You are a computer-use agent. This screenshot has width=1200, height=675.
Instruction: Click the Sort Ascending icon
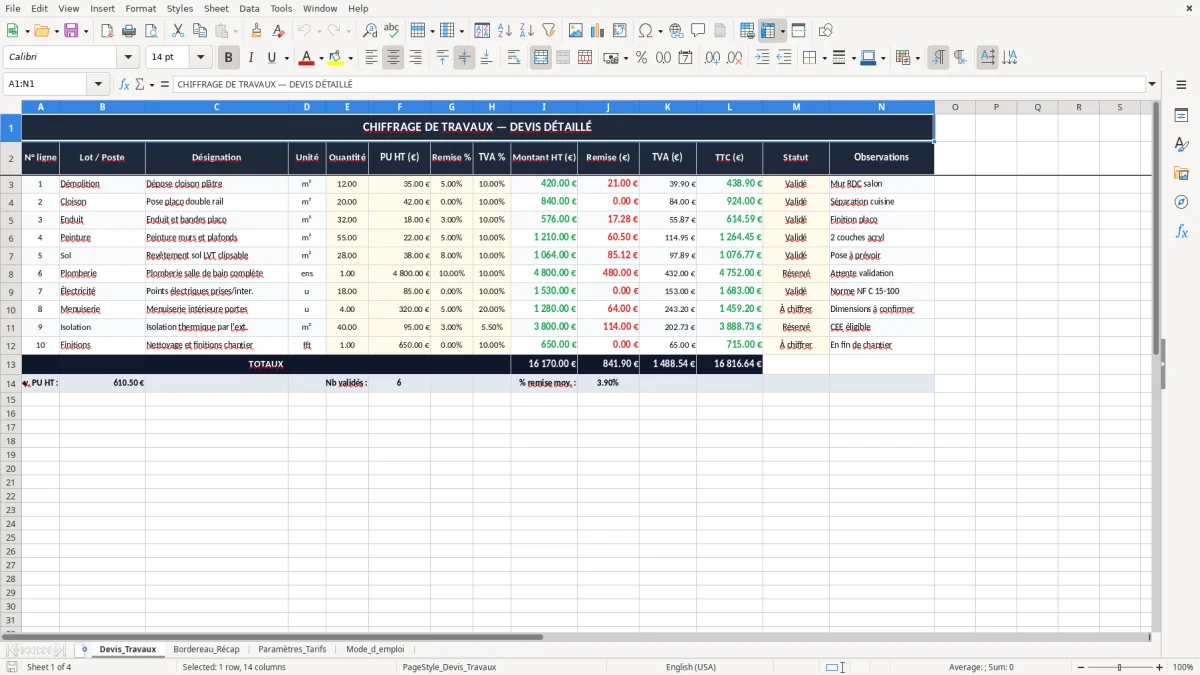coord(505,31)
